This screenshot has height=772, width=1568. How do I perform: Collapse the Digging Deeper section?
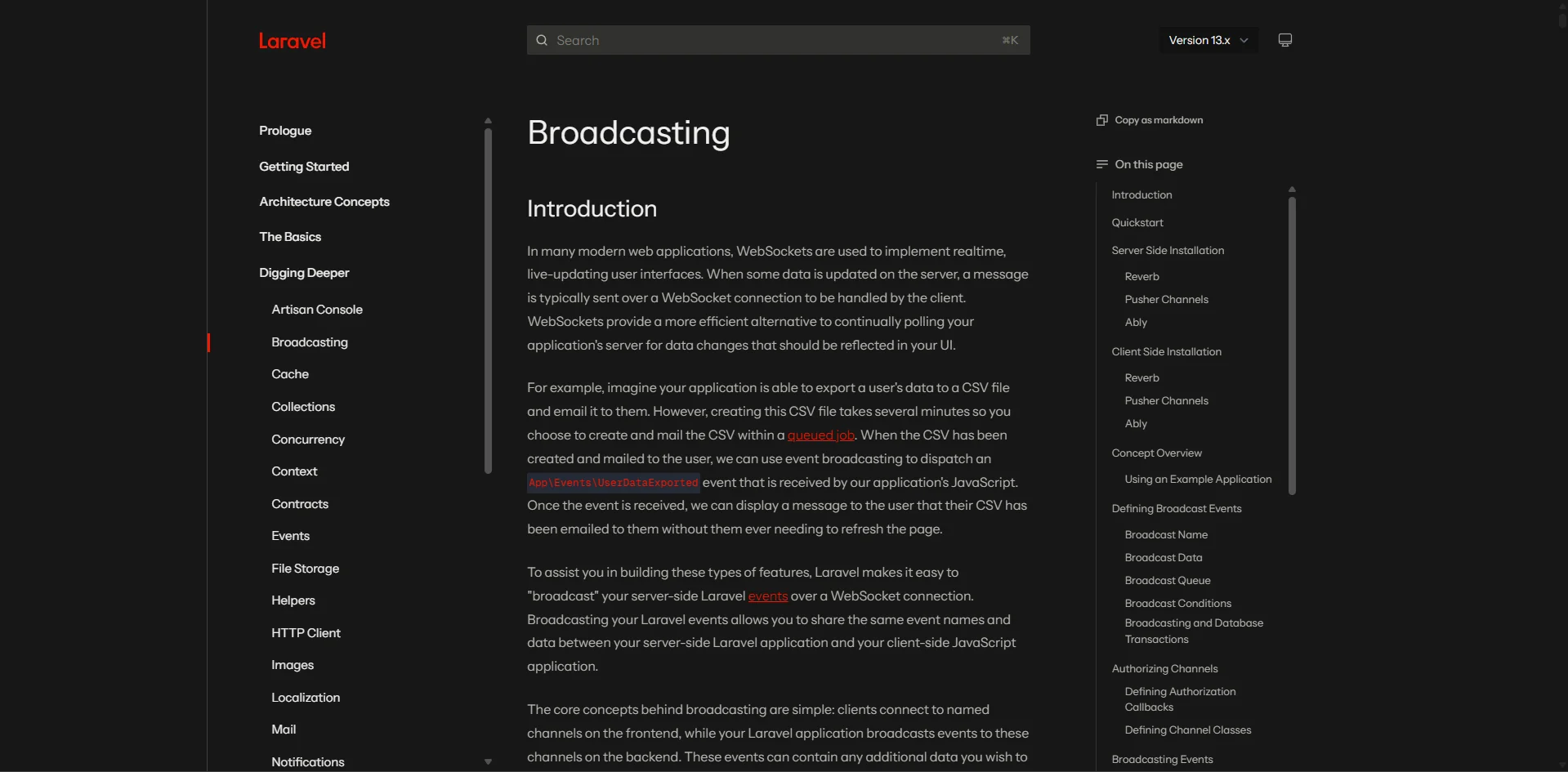pyautogui.click(x=304, y=273)
